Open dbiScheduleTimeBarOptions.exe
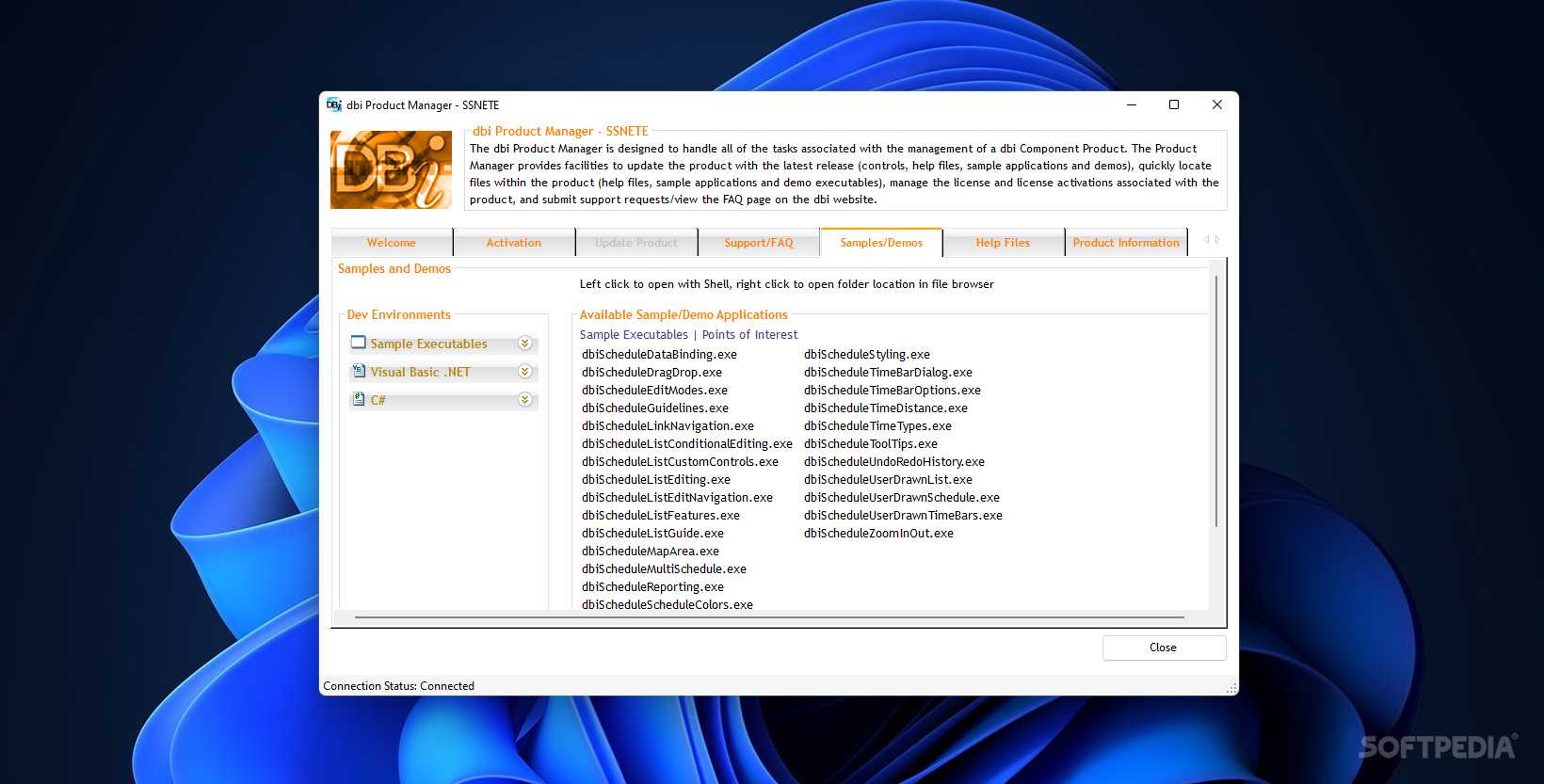This screenshot has height=784, width=1544. [893, 391]
